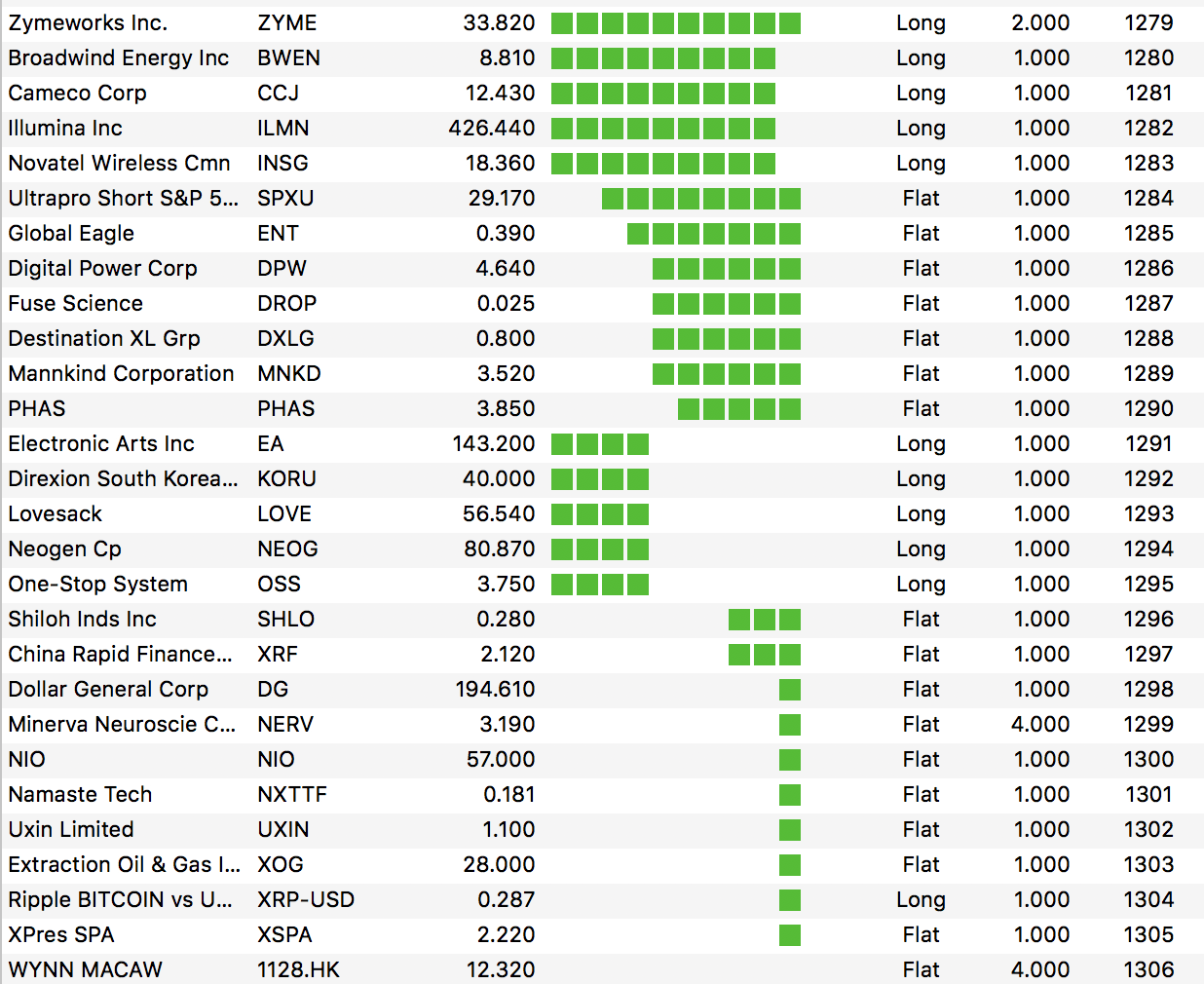
Task: Open the Broadwind Energy Inc entry
Action: pyautogui.click(x=119, y=57)
